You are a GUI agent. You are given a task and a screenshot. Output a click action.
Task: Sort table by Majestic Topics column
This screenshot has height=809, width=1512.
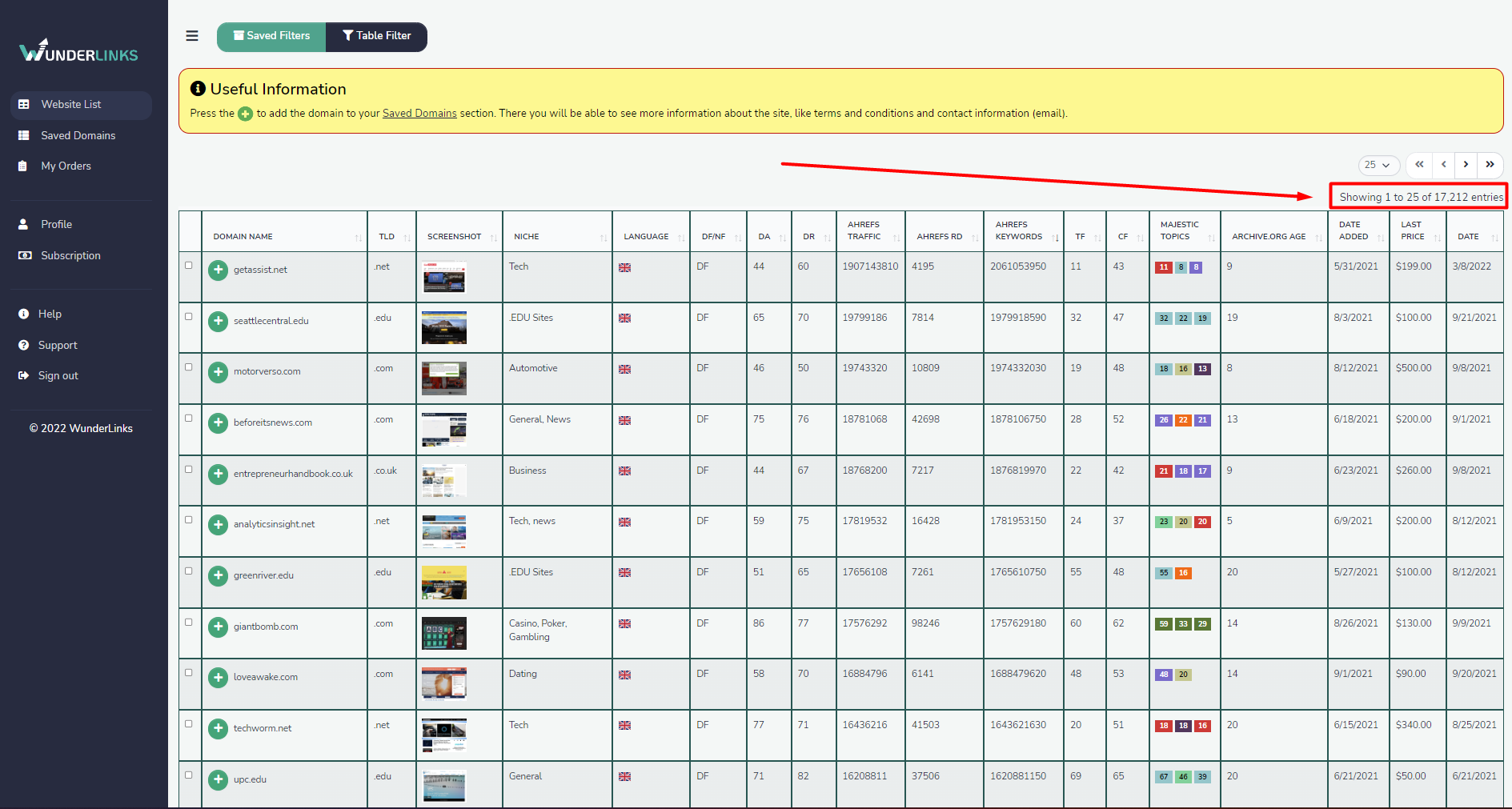(x=1185, y=231)
